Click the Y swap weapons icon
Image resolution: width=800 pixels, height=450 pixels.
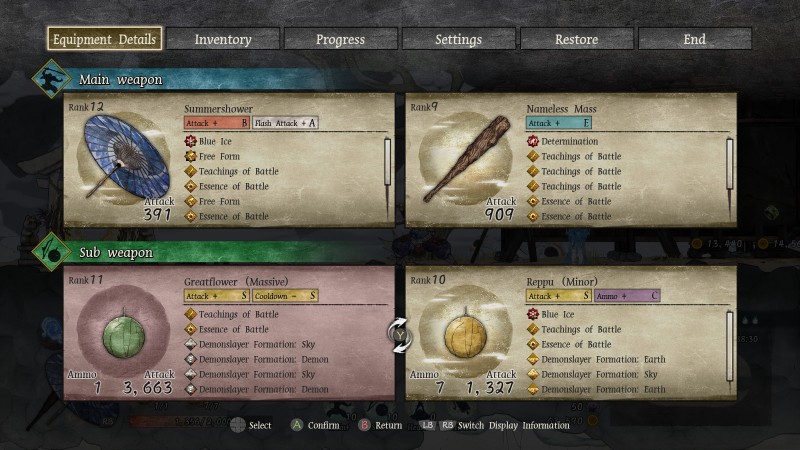point(400,335)
